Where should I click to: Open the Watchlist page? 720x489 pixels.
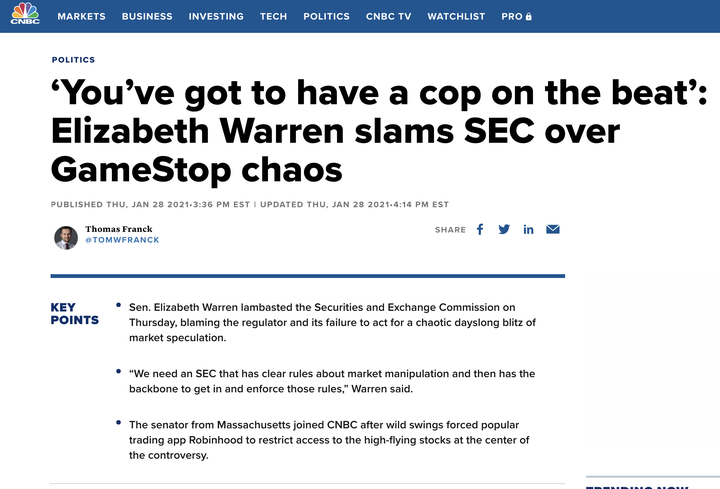[456, 17]
